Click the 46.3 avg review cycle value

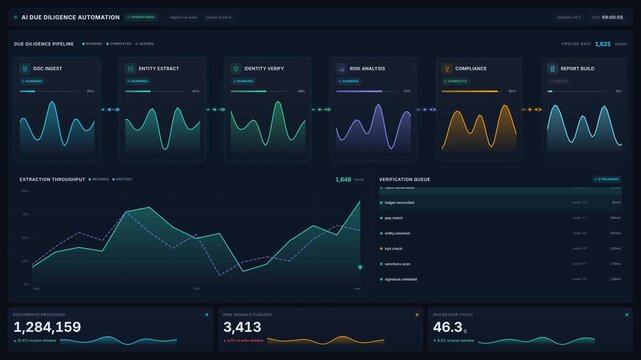pyautogui.click(x=448, y=327)
